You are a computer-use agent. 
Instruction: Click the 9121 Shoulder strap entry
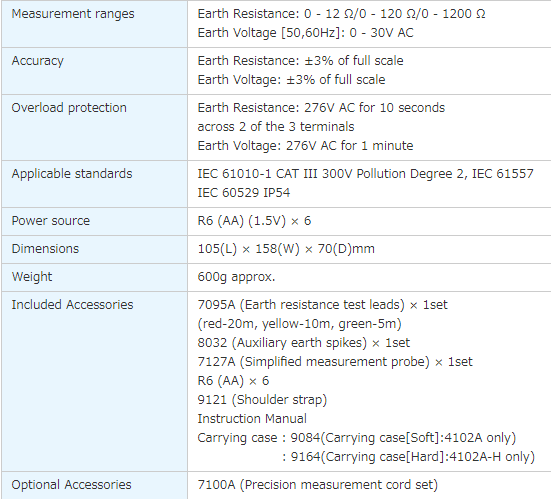(262, 400)
